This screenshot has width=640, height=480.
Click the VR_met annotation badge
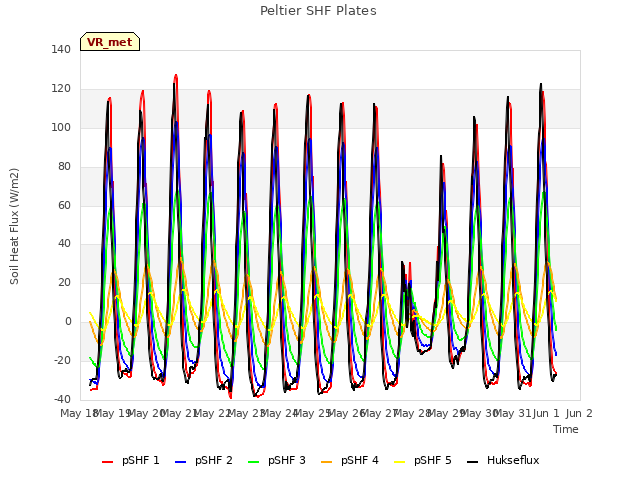coord(110,42)
